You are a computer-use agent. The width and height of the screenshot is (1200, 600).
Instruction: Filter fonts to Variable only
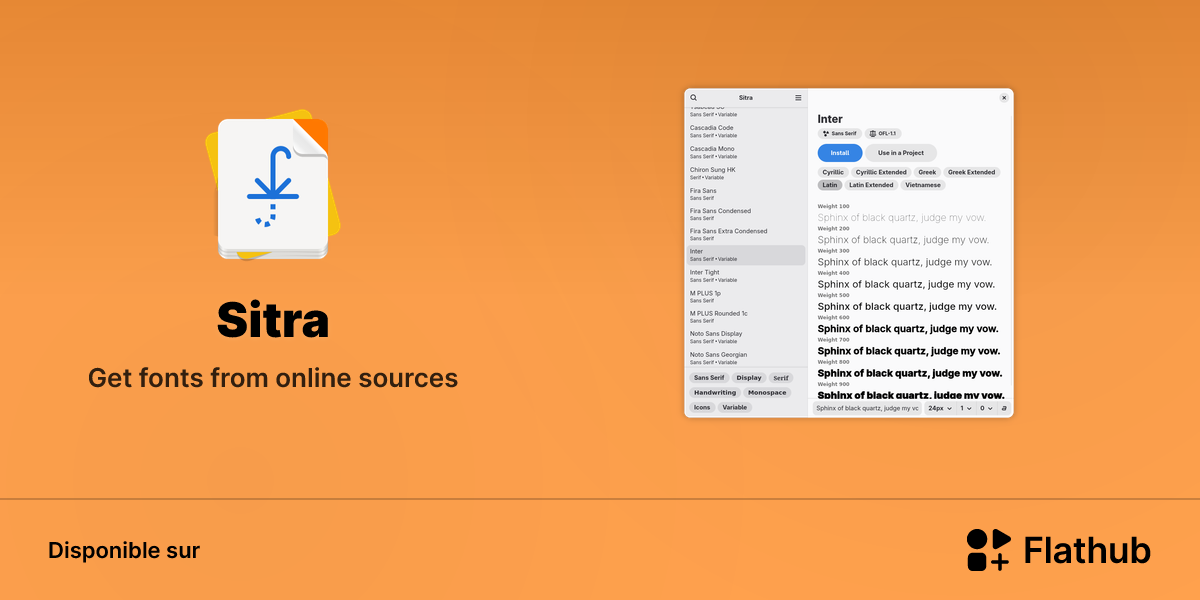[x=735, y=407]
